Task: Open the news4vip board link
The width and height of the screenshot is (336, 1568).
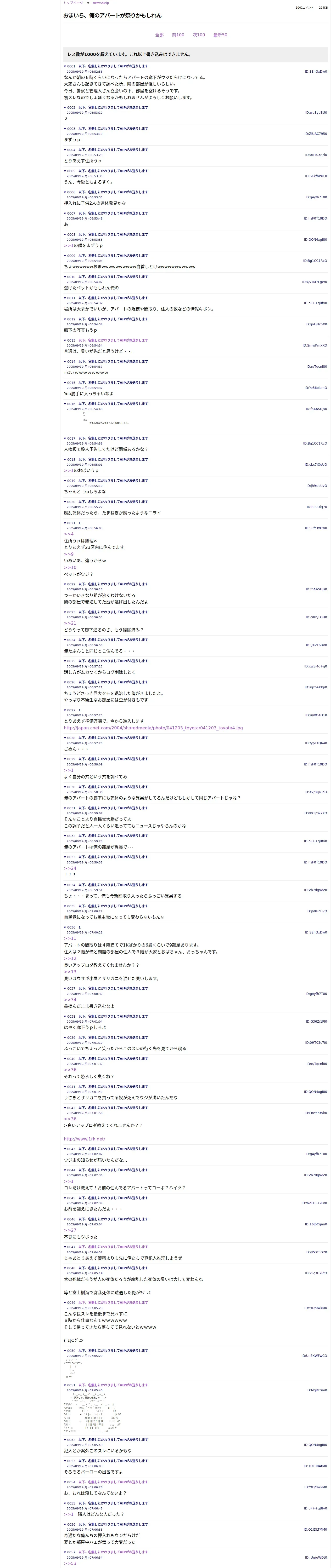Action: click(101, 3)
